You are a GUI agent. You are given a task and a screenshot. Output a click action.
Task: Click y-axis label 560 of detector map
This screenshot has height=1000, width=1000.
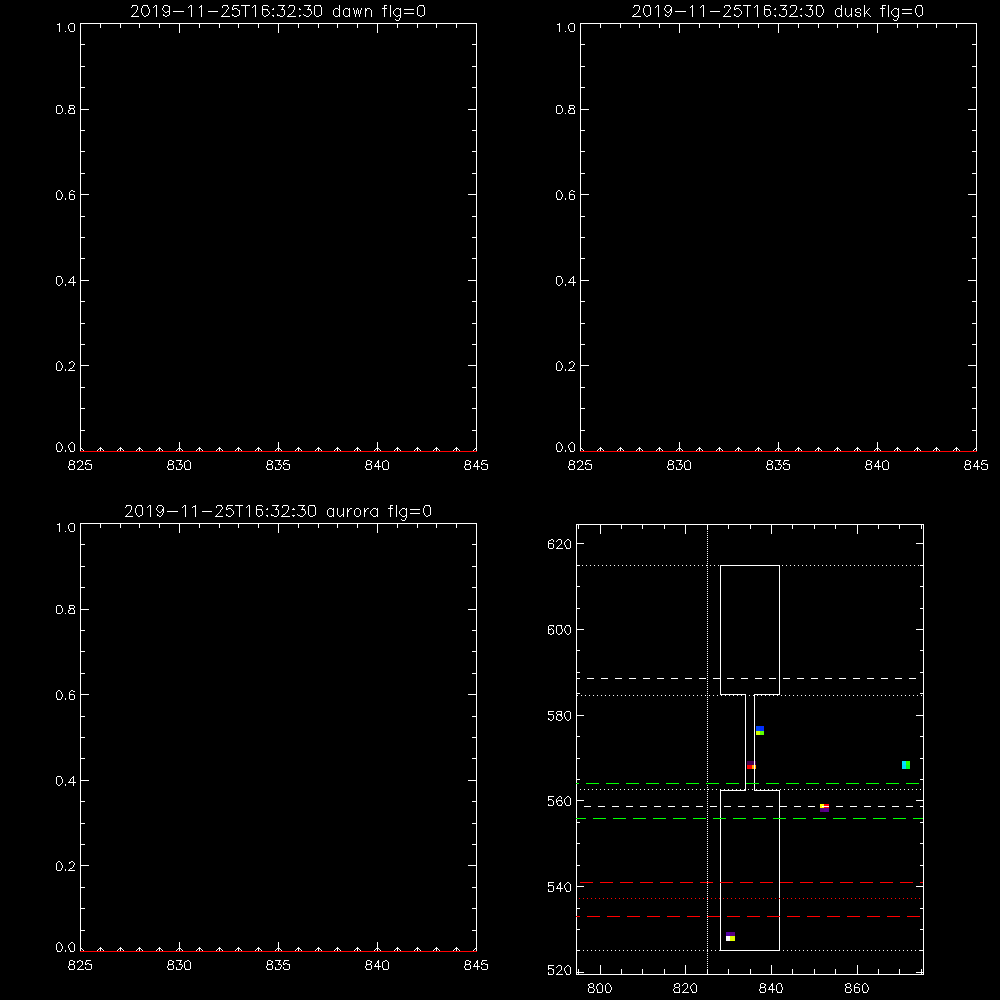click(559, 802)
